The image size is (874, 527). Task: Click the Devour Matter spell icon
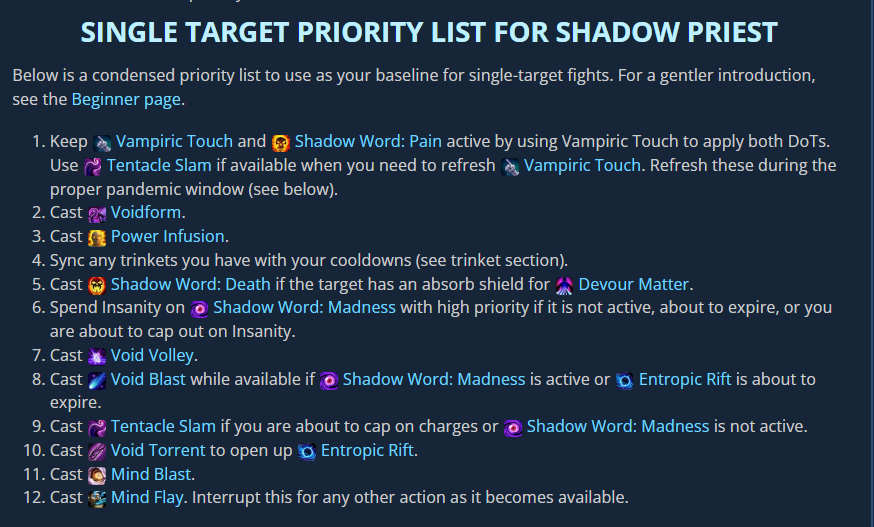tap(565, 285)
